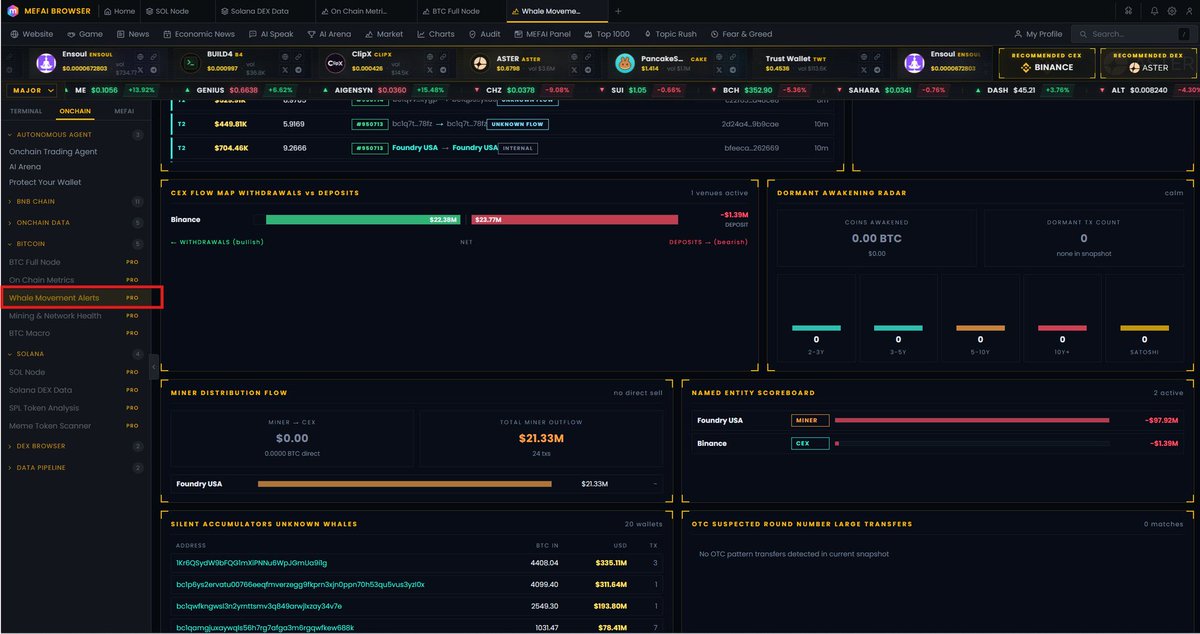Image resolution: width=1200 pixels, height=634 pixels.
Task: Open Meme Token Scanner
Action: pos(76,426)
